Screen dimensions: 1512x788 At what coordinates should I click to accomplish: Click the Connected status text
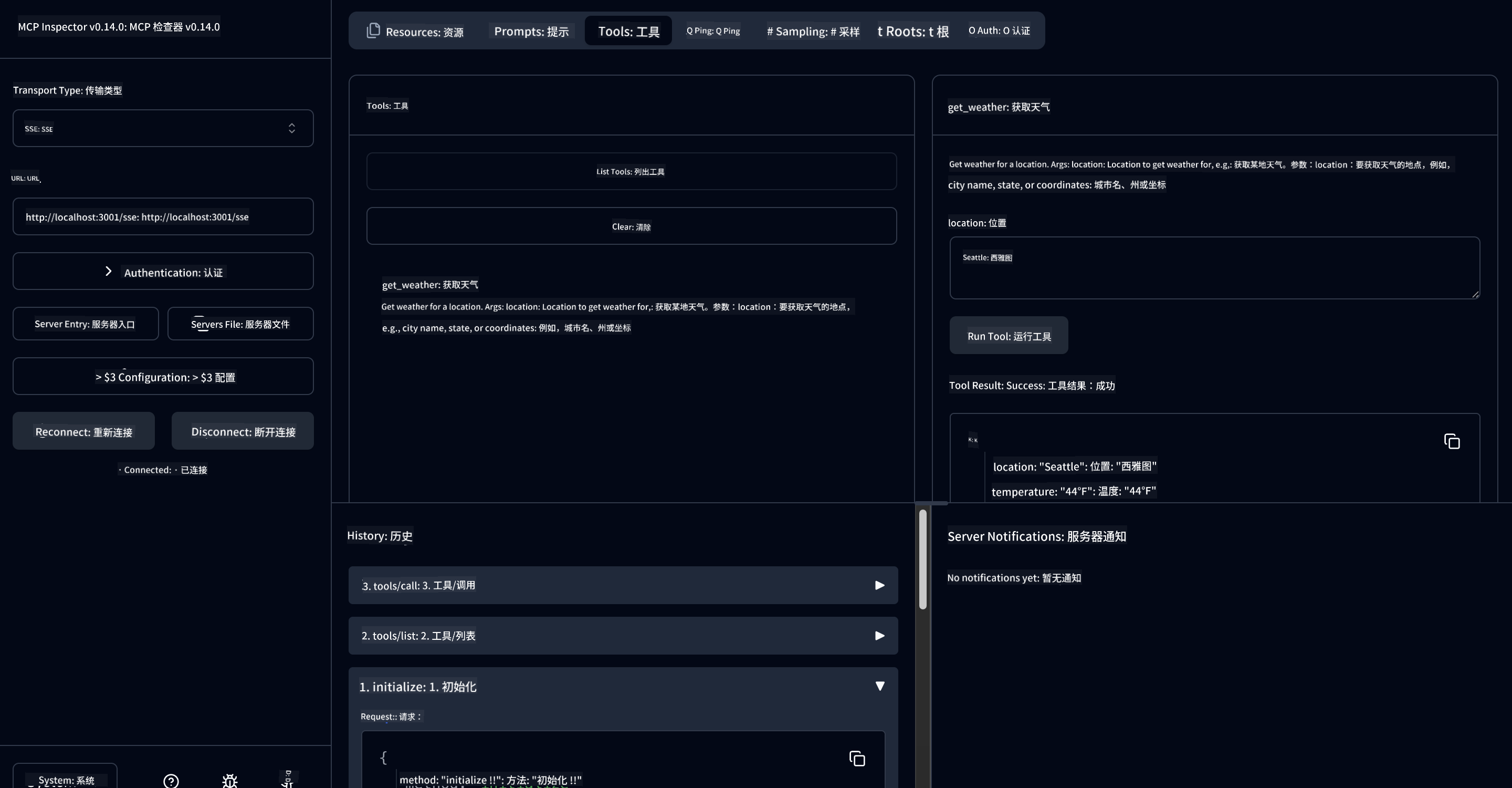point(163,470)
